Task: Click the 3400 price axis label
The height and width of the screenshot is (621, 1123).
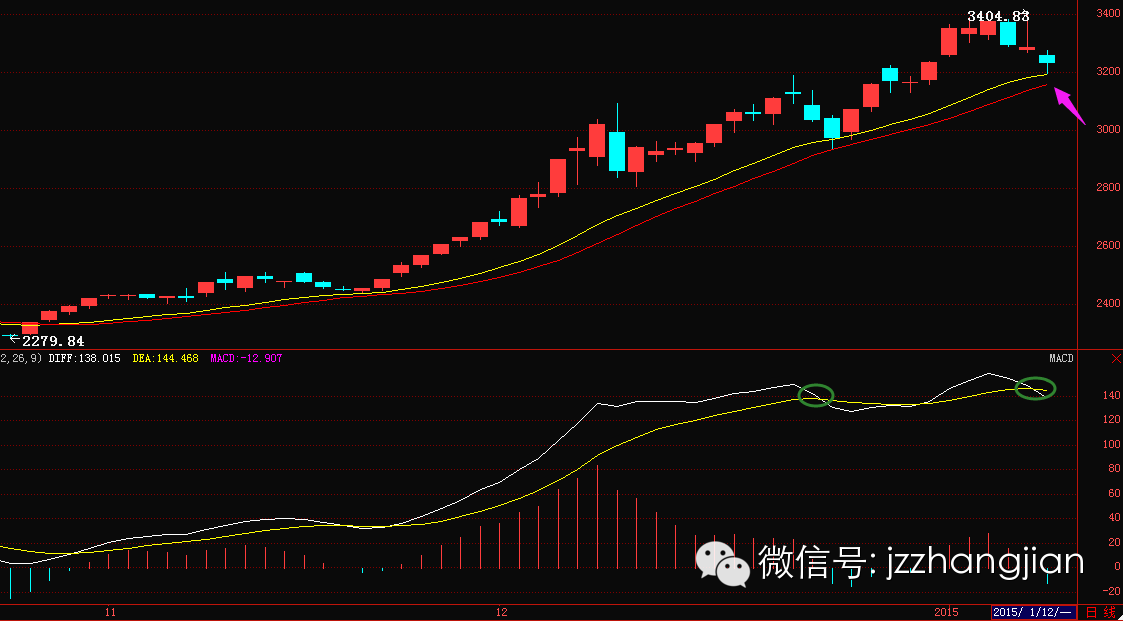Action: (x=1108, y=14)
